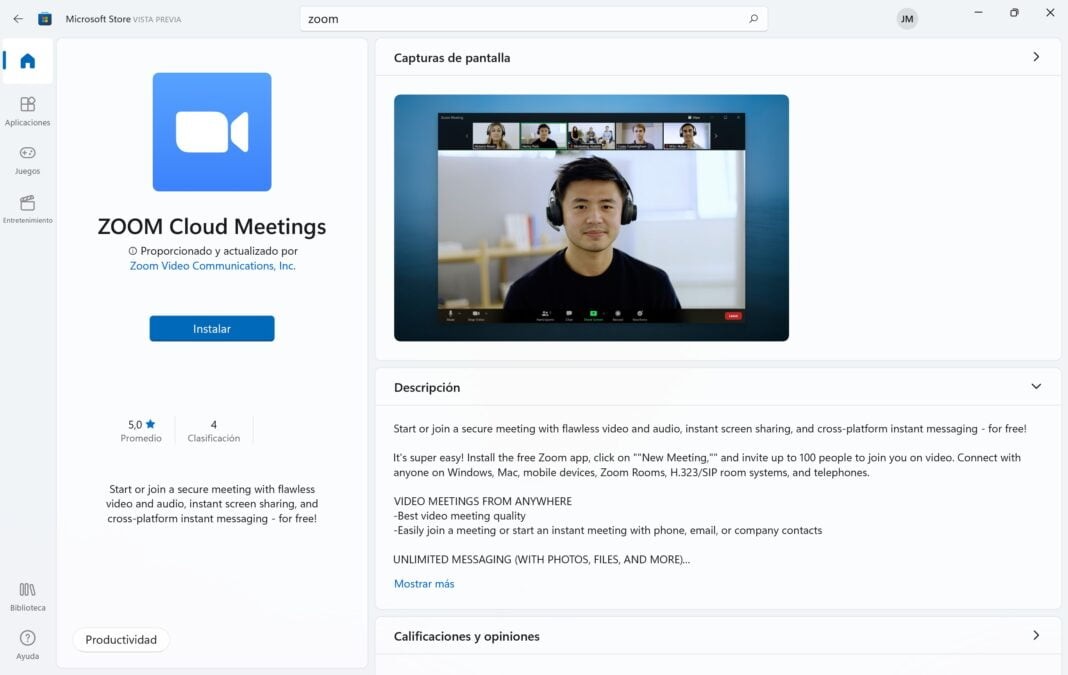1068x675 pixels.
Task: Click Mostrar más to expand description
Action: click(x=424, y=584)
